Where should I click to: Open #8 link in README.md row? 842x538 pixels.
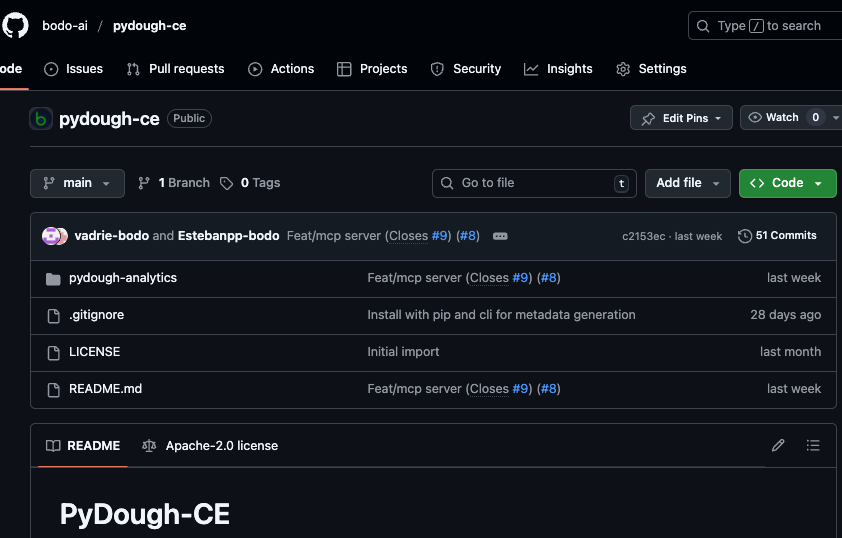[548, 389]
